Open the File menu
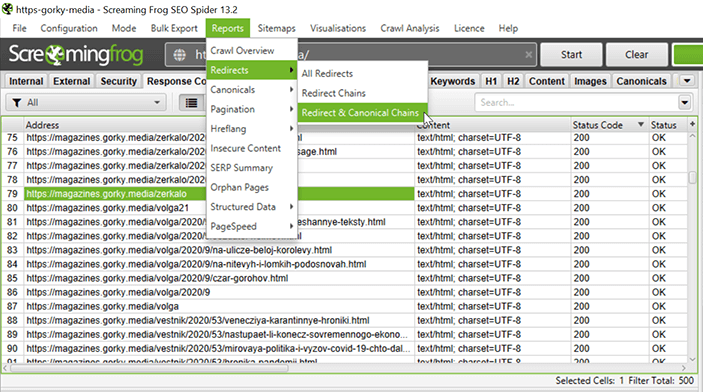The width and height of the screenshot is (703, 392). click(x=19, y=28)
